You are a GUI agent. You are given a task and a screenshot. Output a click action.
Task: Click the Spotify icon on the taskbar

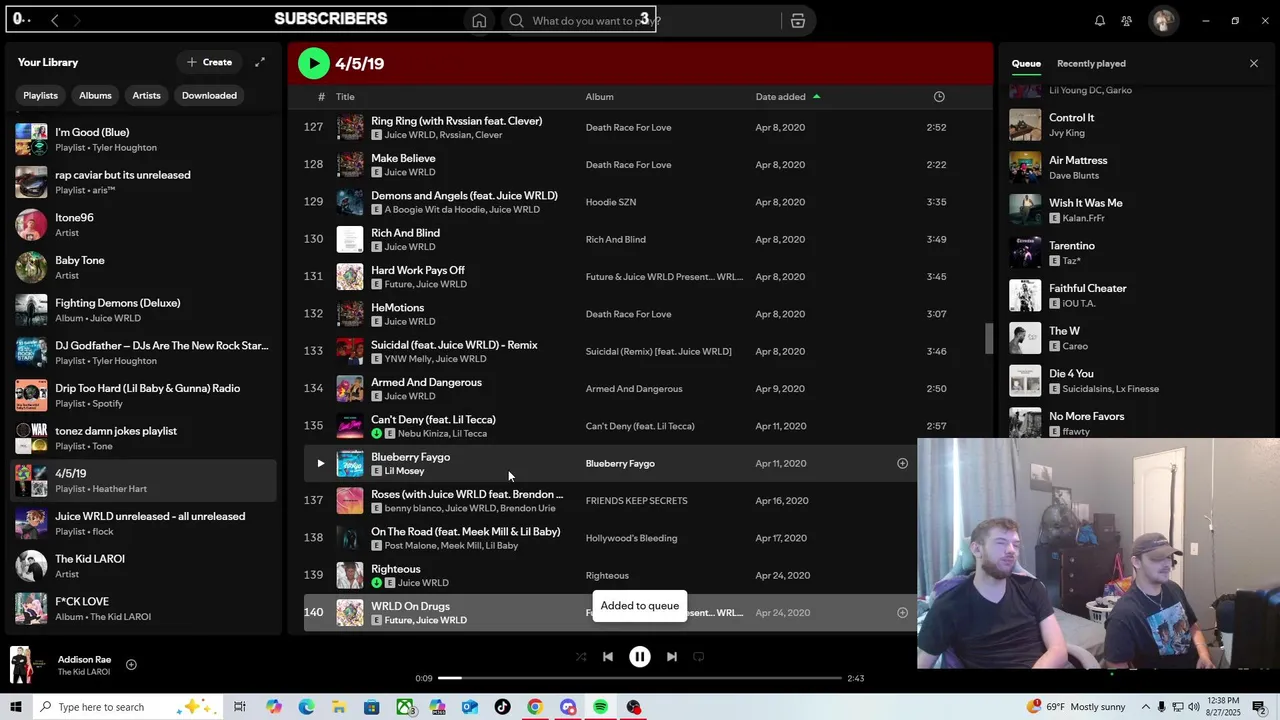[600, 707]
